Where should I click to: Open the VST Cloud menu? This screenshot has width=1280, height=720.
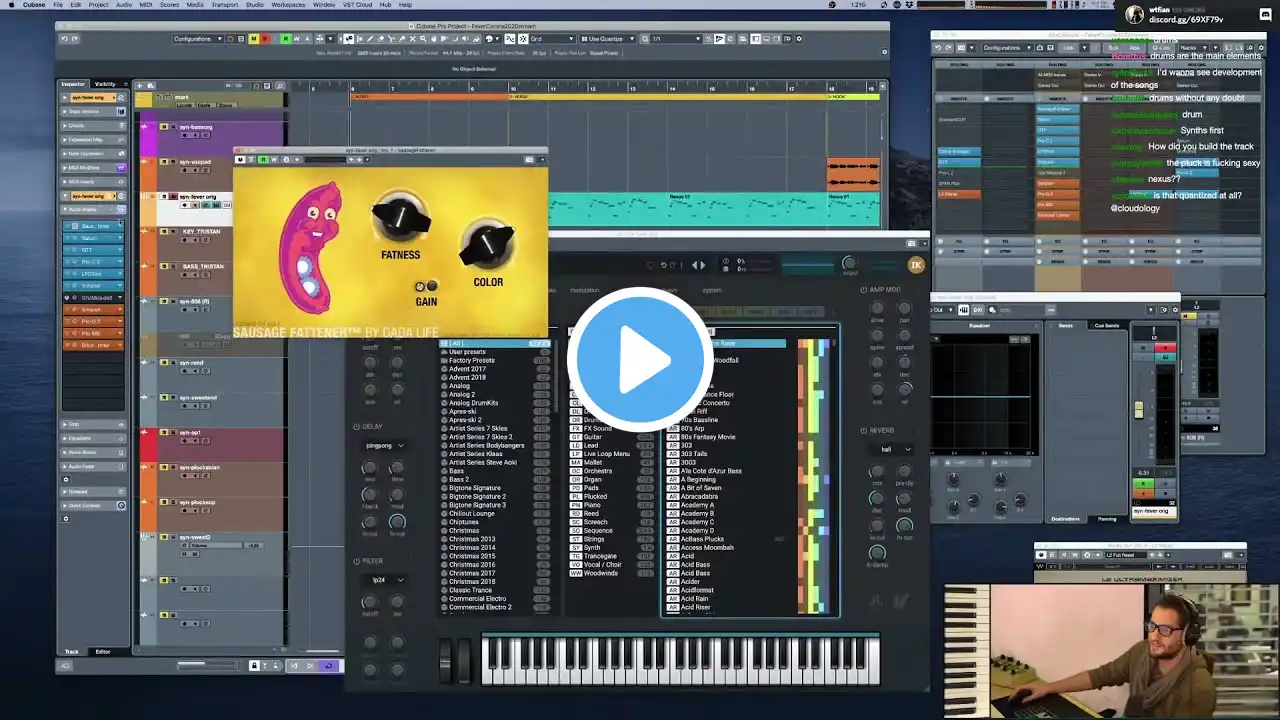tap(356, 5)
